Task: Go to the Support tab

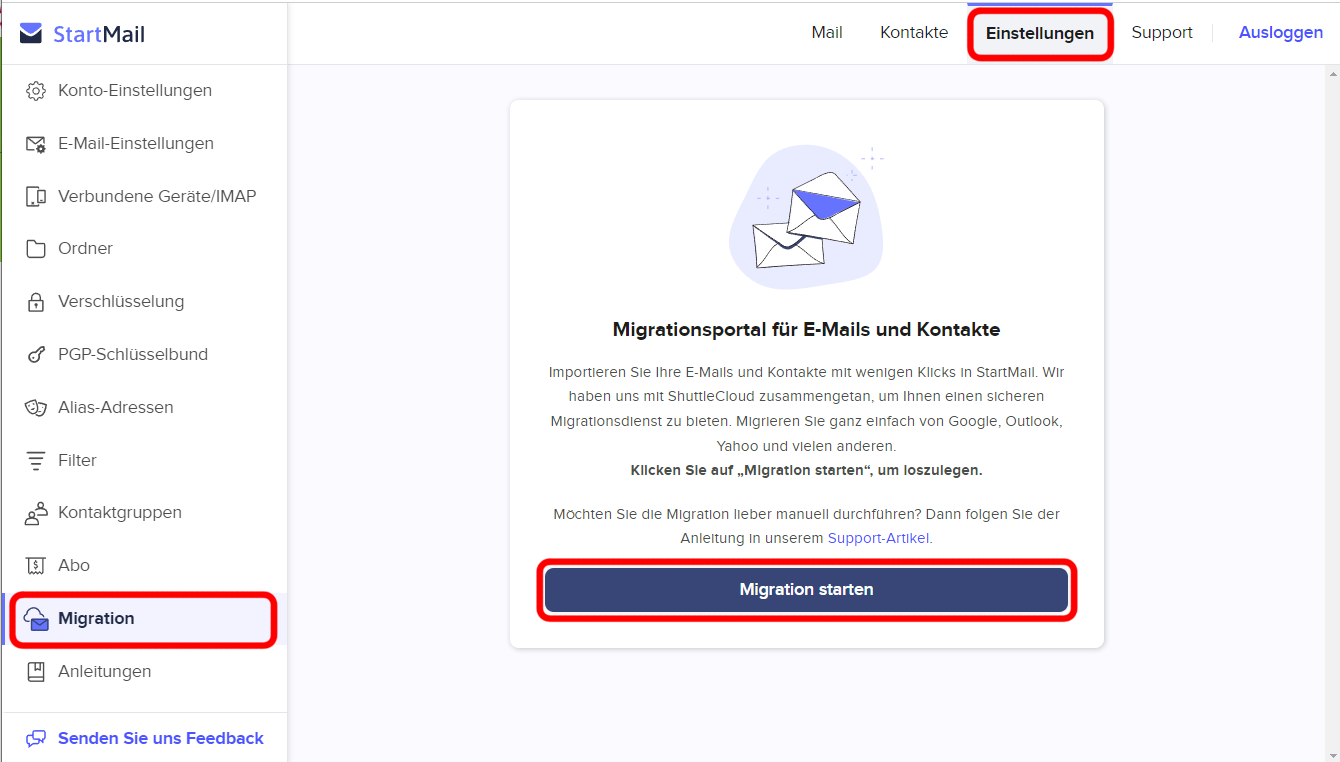Action: pos(1162,33)
